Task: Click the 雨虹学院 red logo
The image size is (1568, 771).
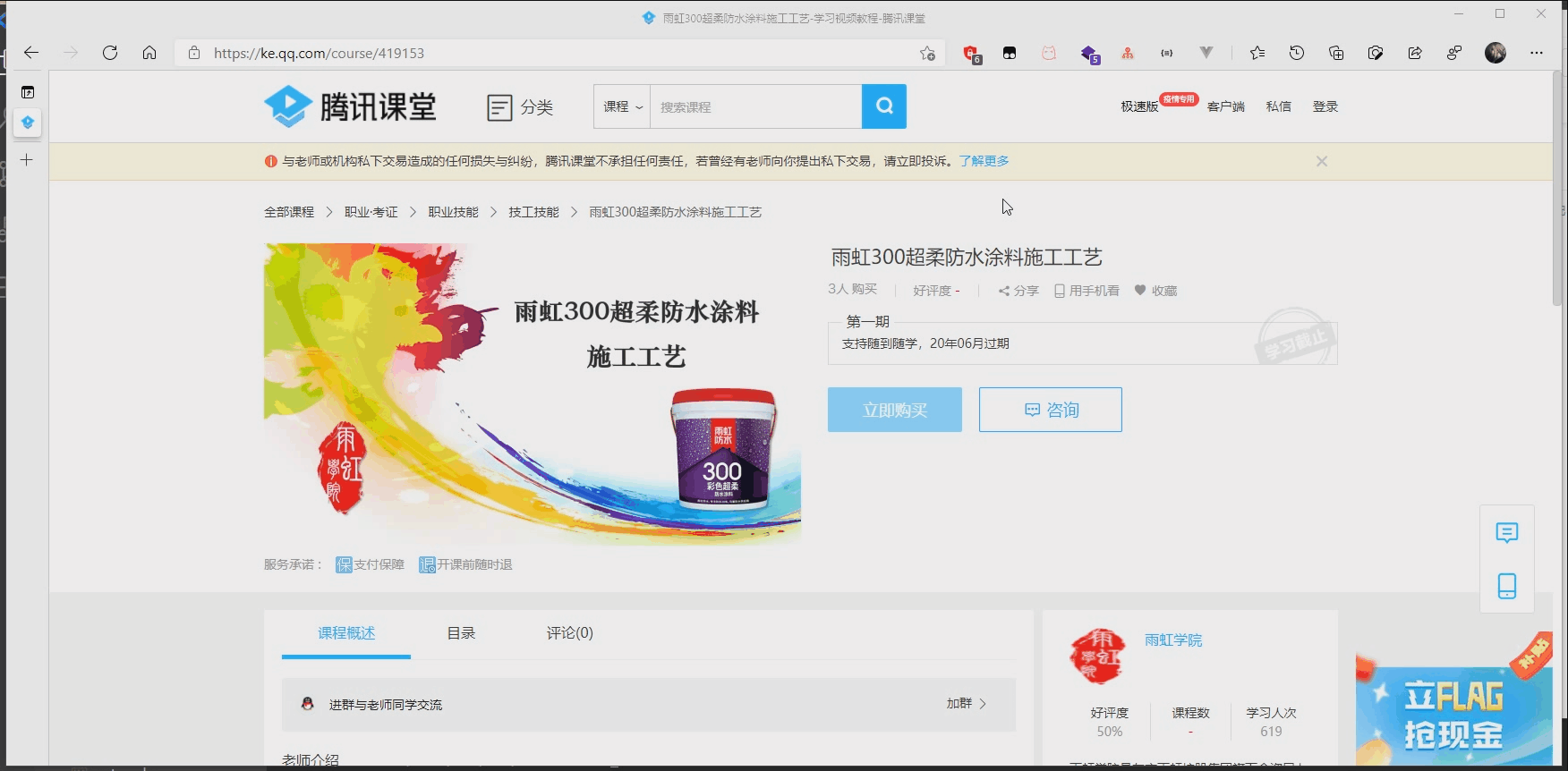Action: [1098, 657]
